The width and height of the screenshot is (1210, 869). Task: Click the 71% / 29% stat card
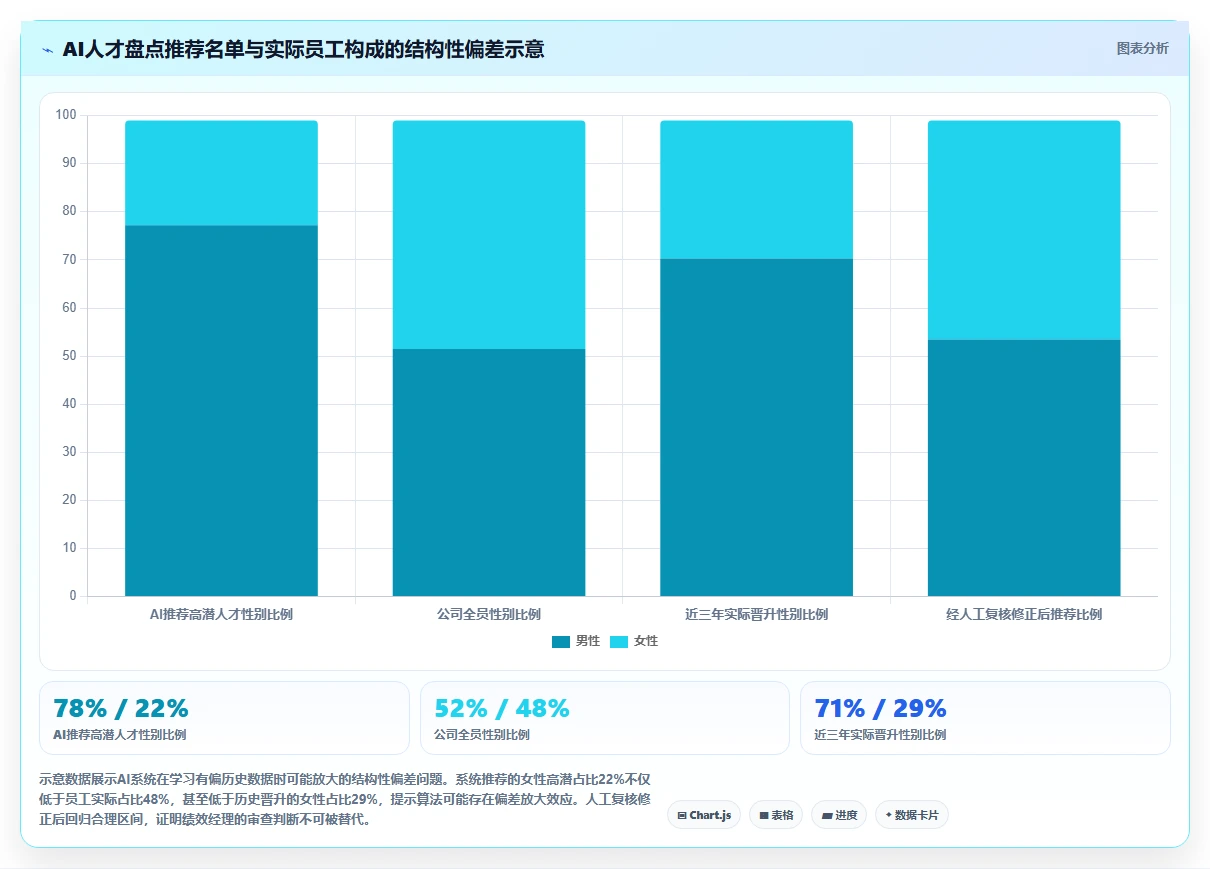[x=985, y=718]
